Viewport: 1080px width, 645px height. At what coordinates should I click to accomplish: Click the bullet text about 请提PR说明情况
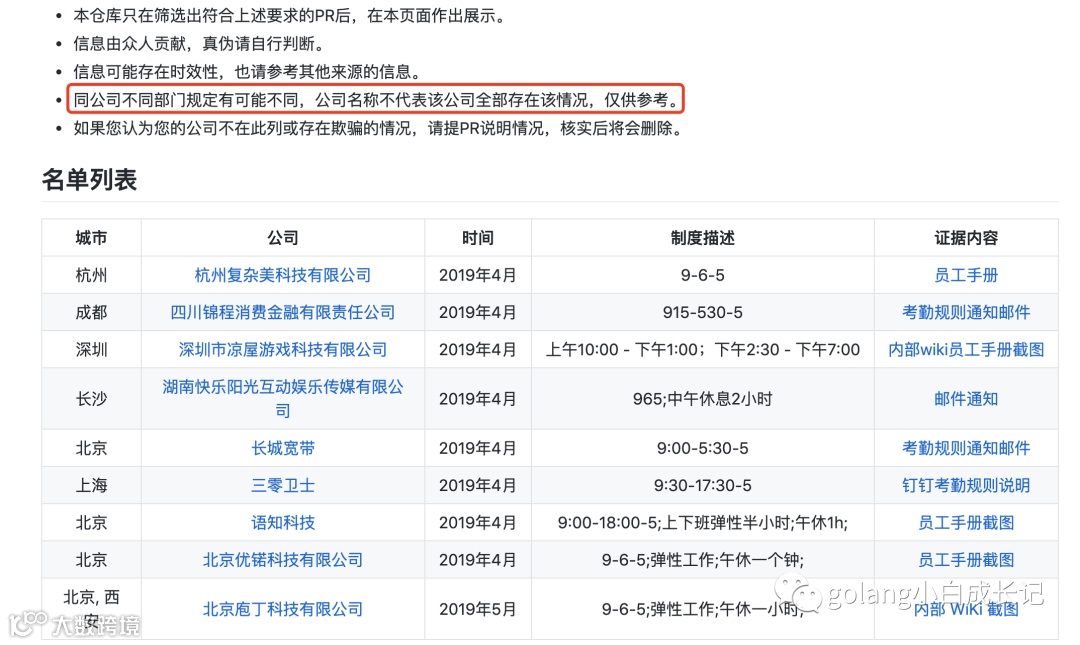click(x=378, y=128)
